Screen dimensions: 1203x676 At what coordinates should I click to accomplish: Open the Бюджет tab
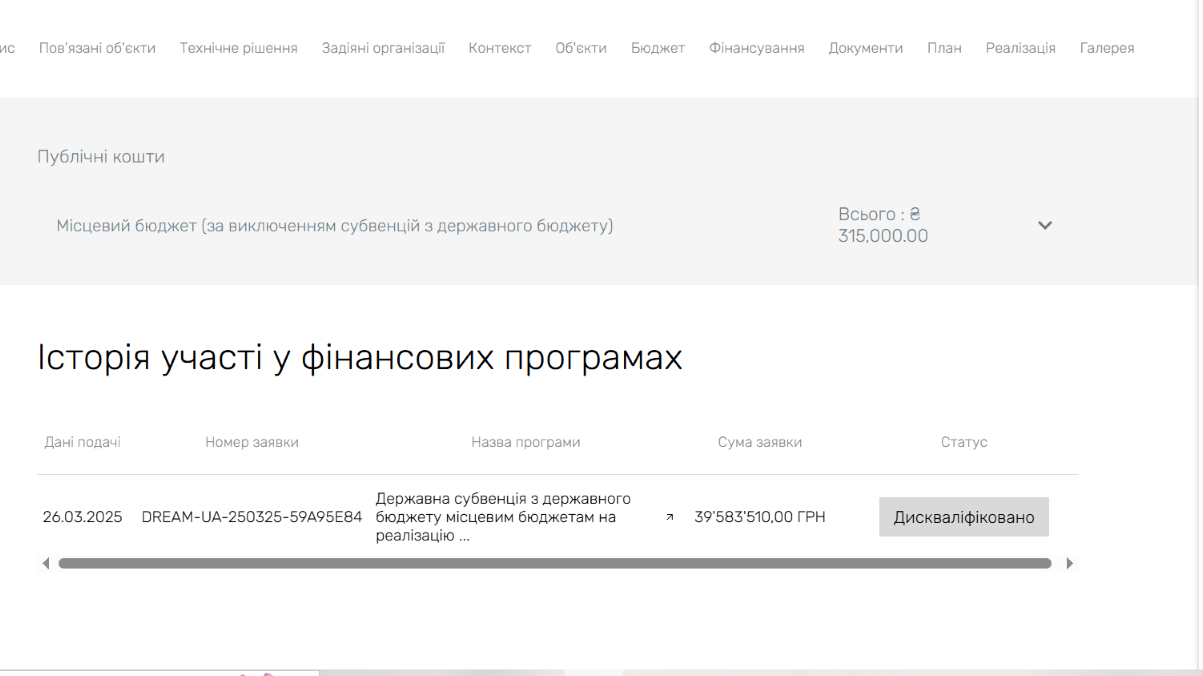tap(658, 48)
